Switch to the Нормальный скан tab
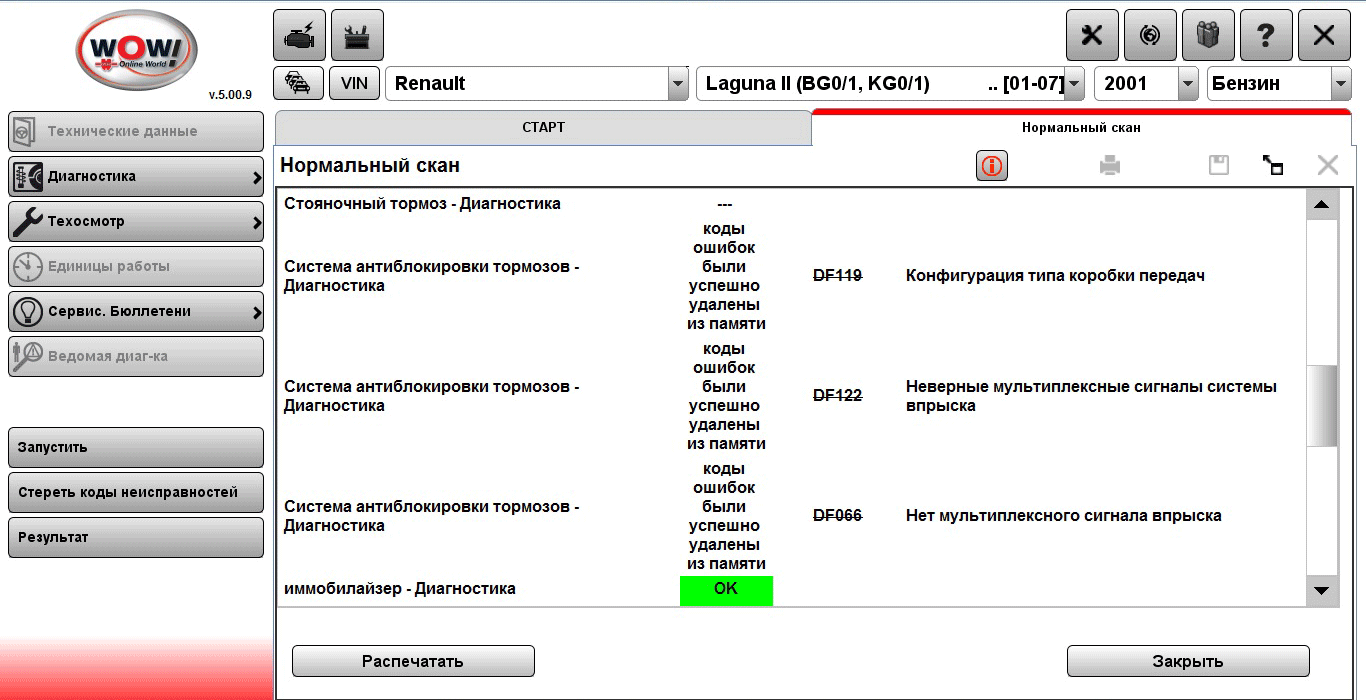Screen dimensions: 1366x700 click(x=1081, y=128)
